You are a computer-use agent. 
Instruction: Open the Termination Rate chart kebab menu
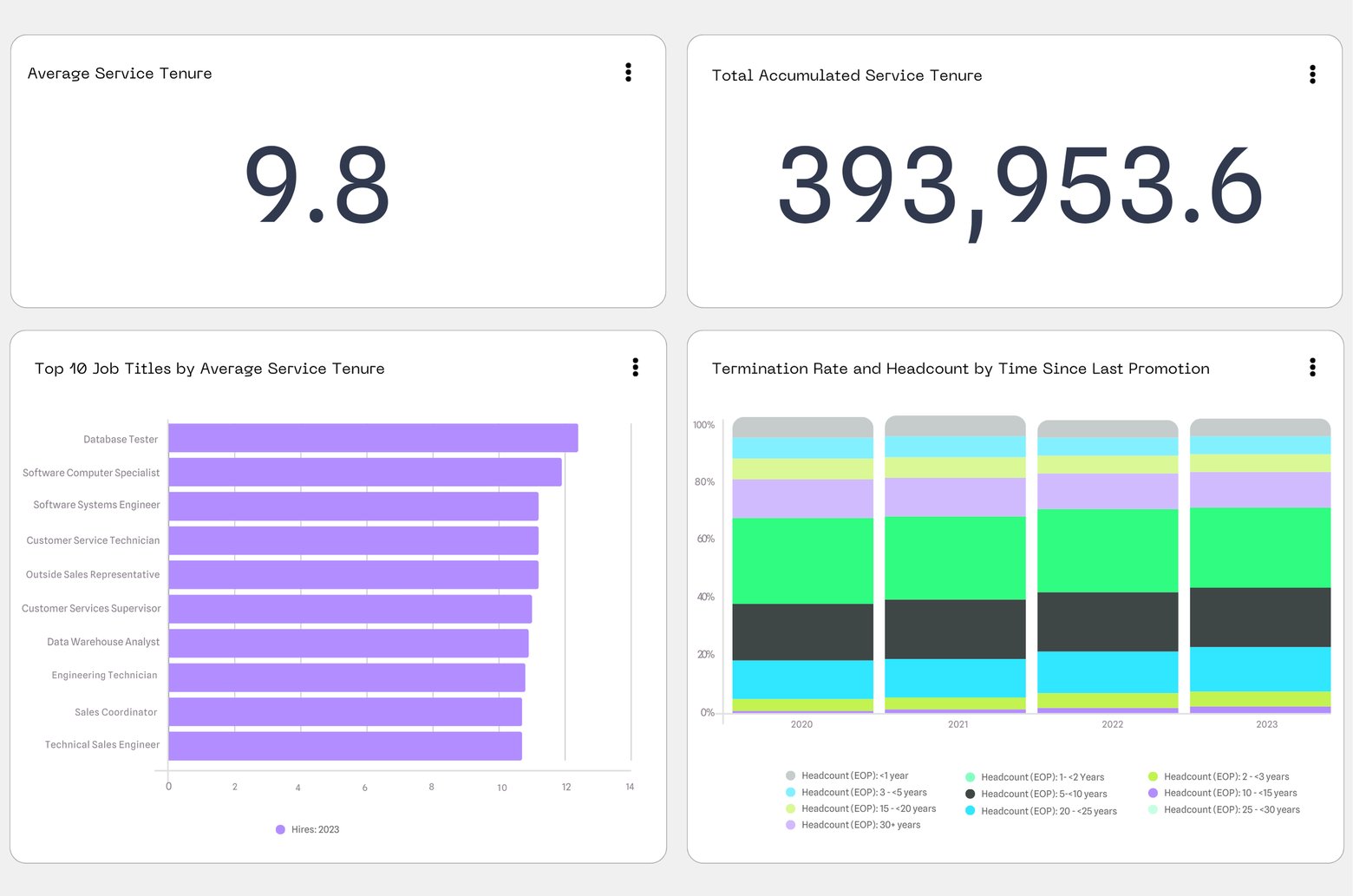pyautogui.click(x=1312, y=368)
